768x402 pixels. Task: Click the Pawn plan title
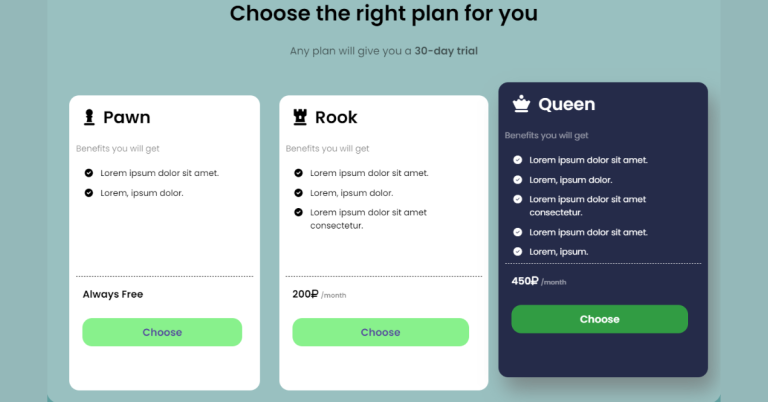click(x=127, y=118)
